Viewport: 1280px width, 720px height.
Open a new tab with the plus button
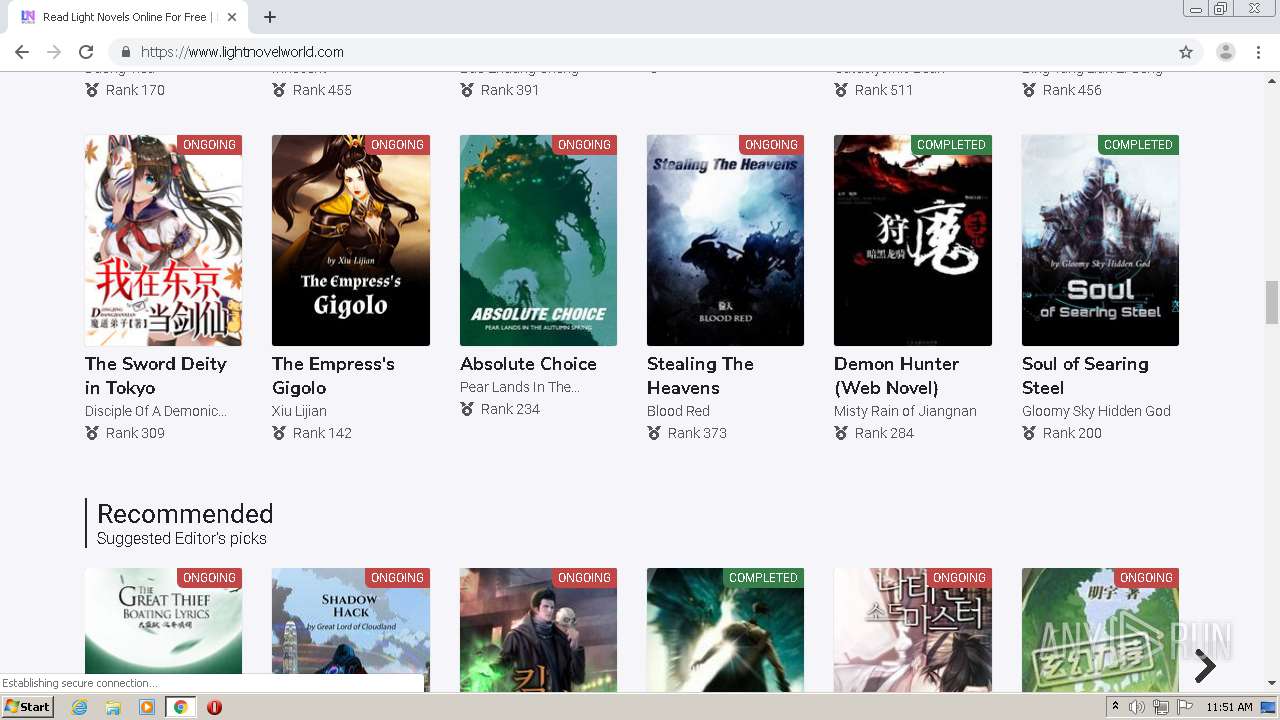pyautogui.click(x=270, y=17)
